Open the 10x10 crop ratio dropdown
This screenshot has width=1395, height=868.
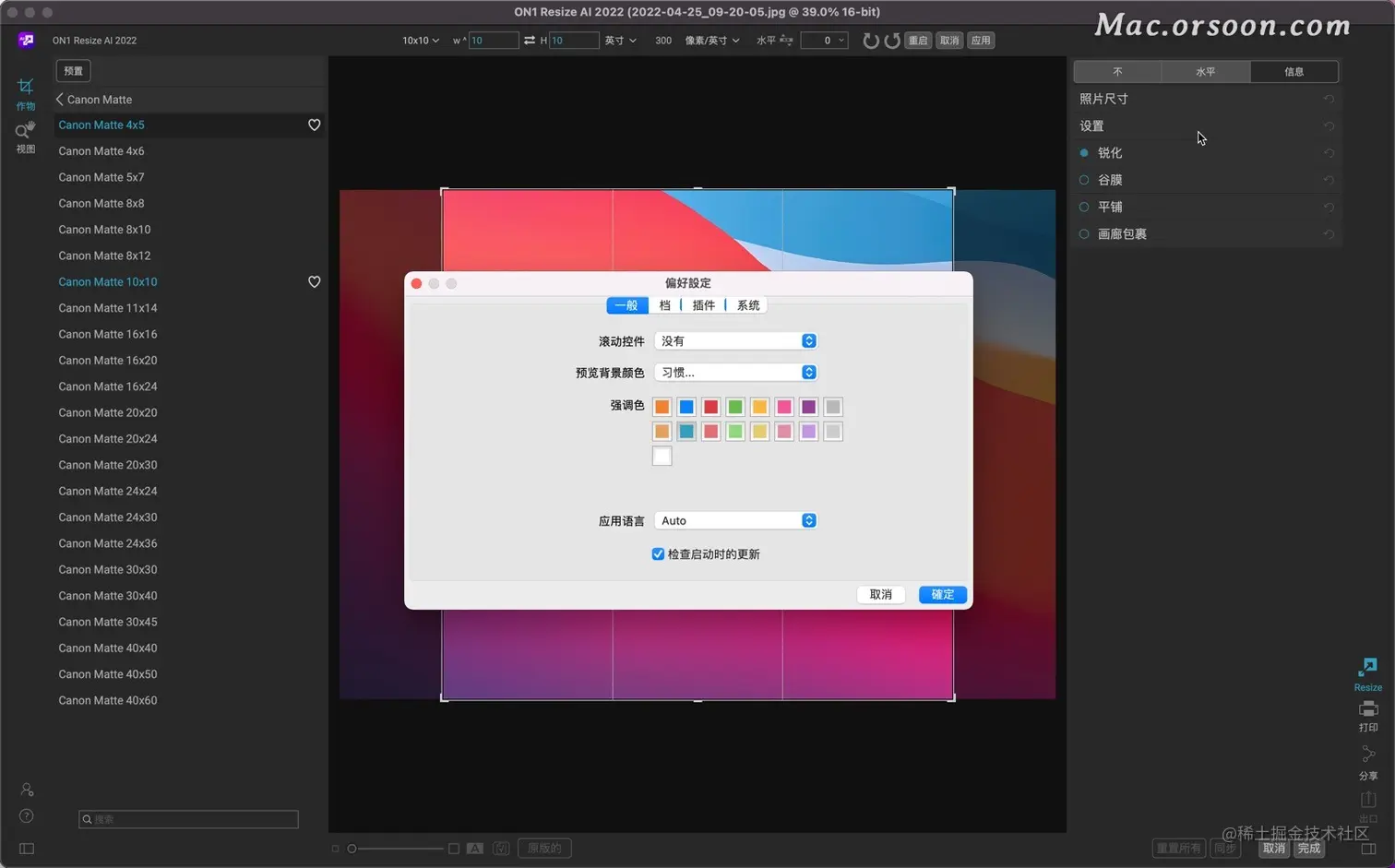421,41
